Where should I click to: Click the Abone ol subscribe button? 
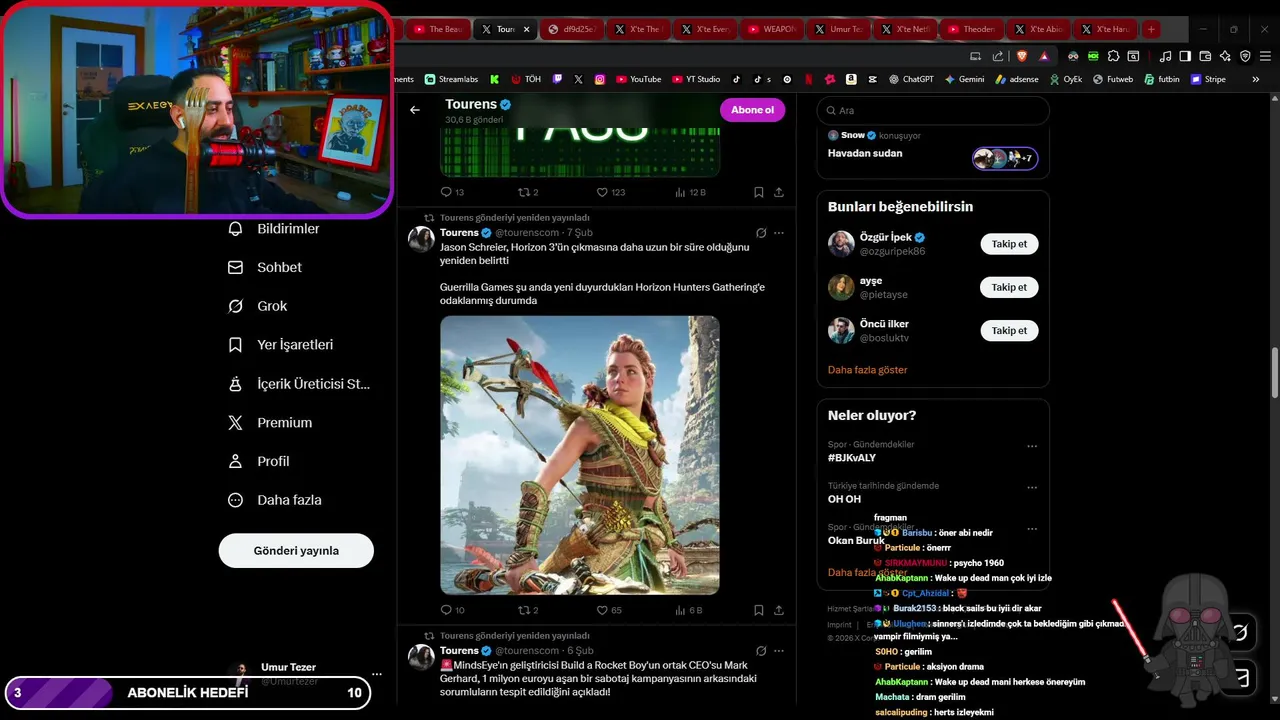[752, 110]
